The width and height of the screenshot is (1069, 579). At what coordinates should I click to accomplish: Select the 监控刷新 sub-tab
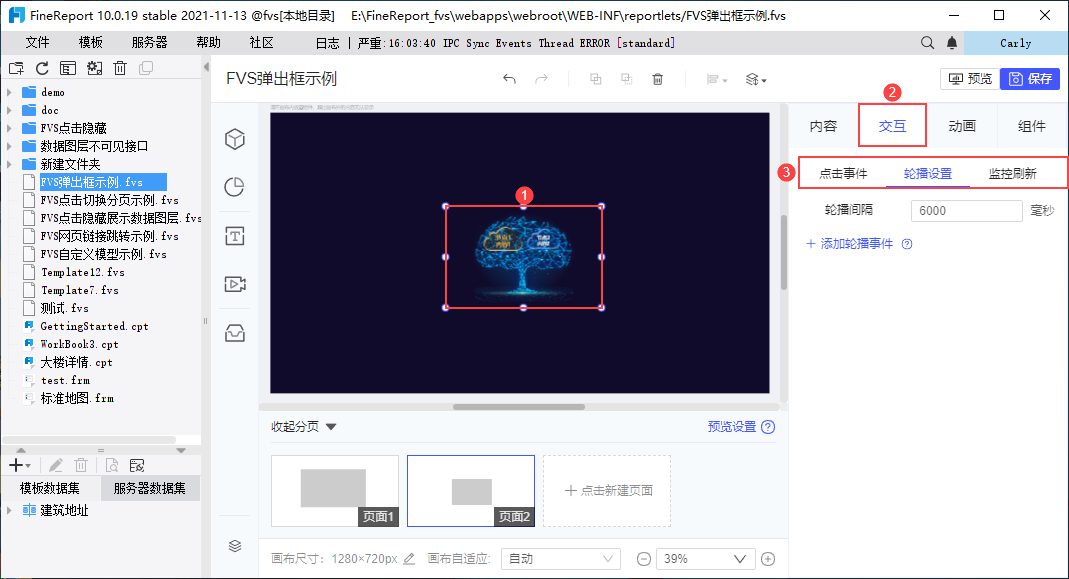[x=1012, y=173]
